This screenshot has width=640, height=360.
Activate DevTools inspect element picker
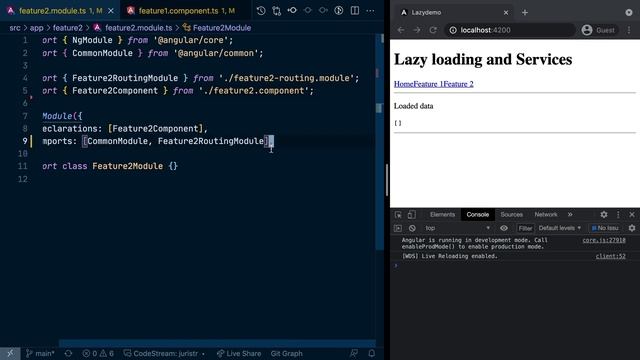coord(398,214)
